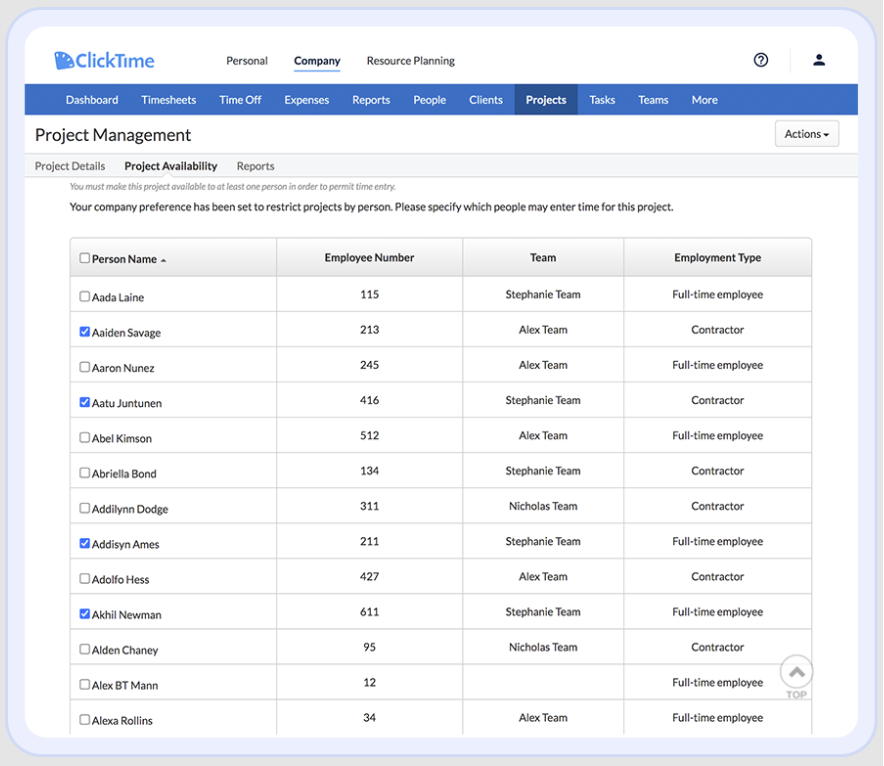This screenshot has height=766, width=884.
Task: Check the select-all checkbox in Person Name header
Action: 85,258
